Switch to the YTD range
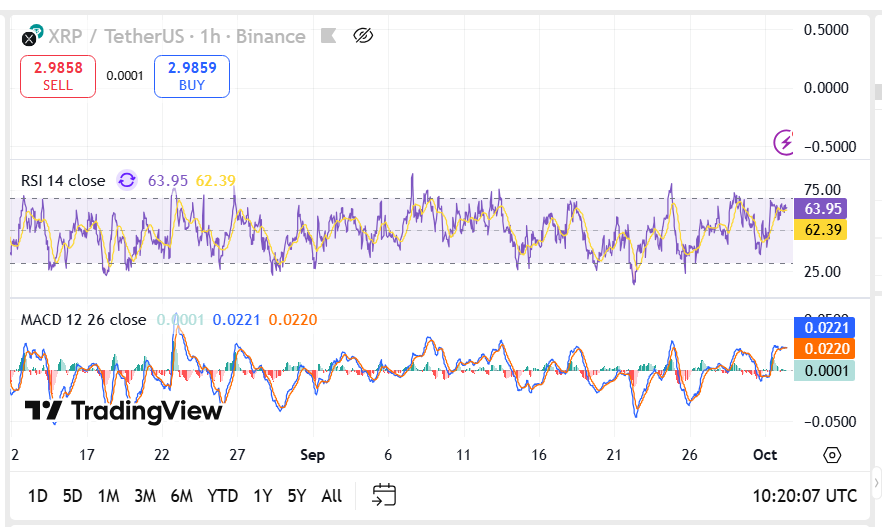The height and width of the screenshot is (527, 882). 222,496
